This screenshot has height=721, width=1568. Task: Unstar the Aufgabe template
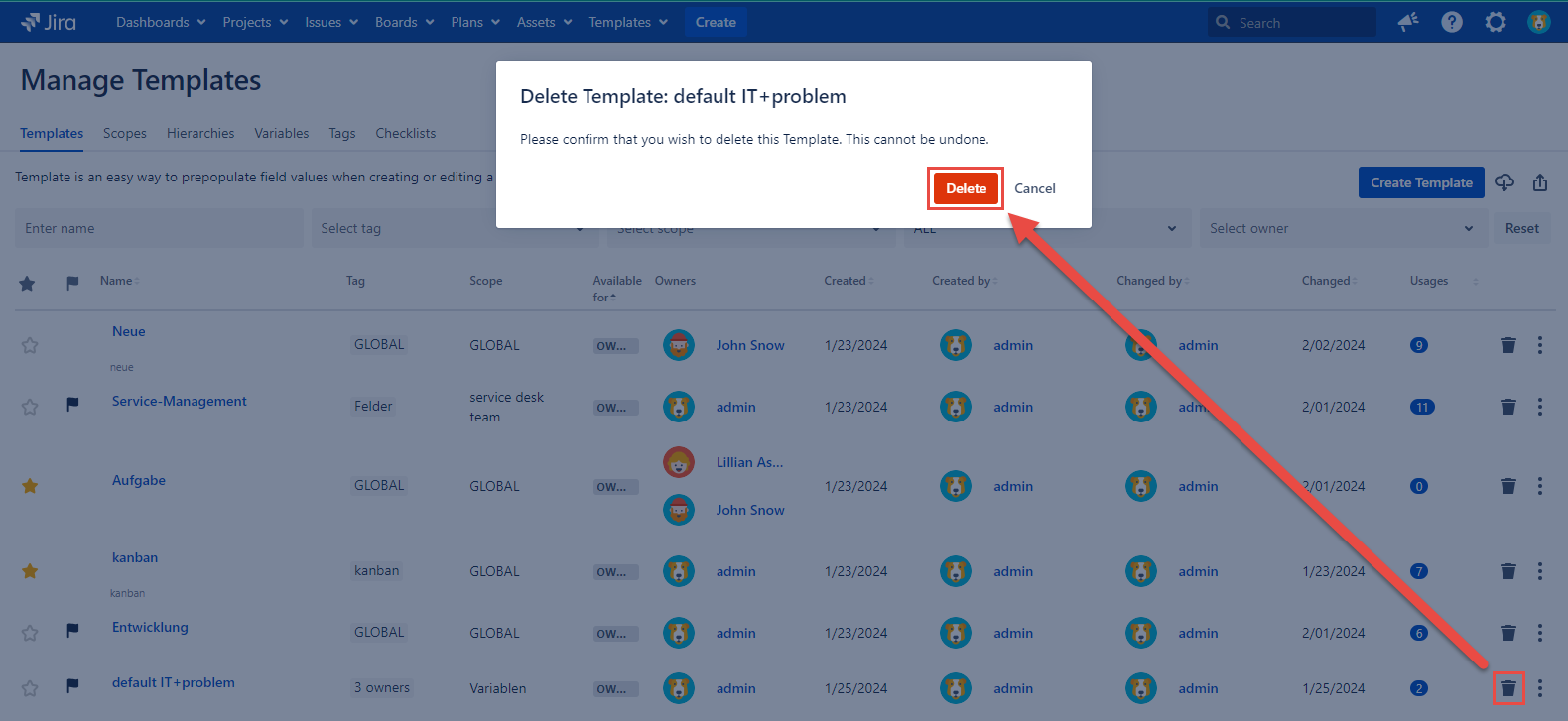point(30,486)
